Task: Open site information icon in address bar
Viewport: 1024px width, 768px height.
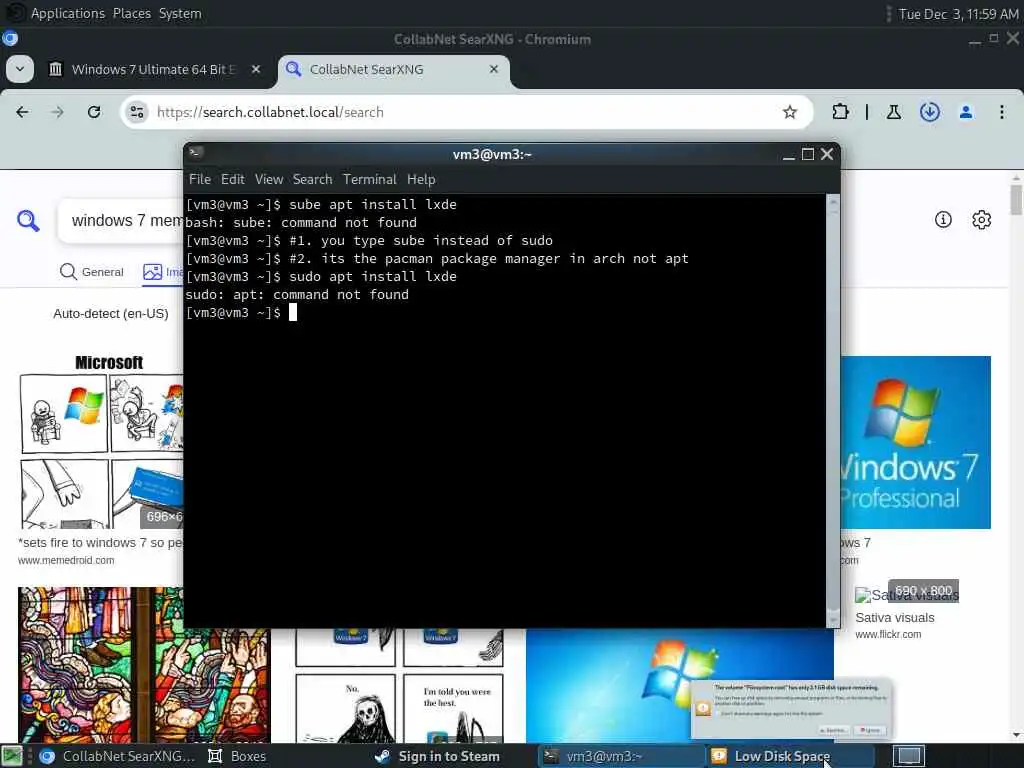Action: tap(136, 112)
